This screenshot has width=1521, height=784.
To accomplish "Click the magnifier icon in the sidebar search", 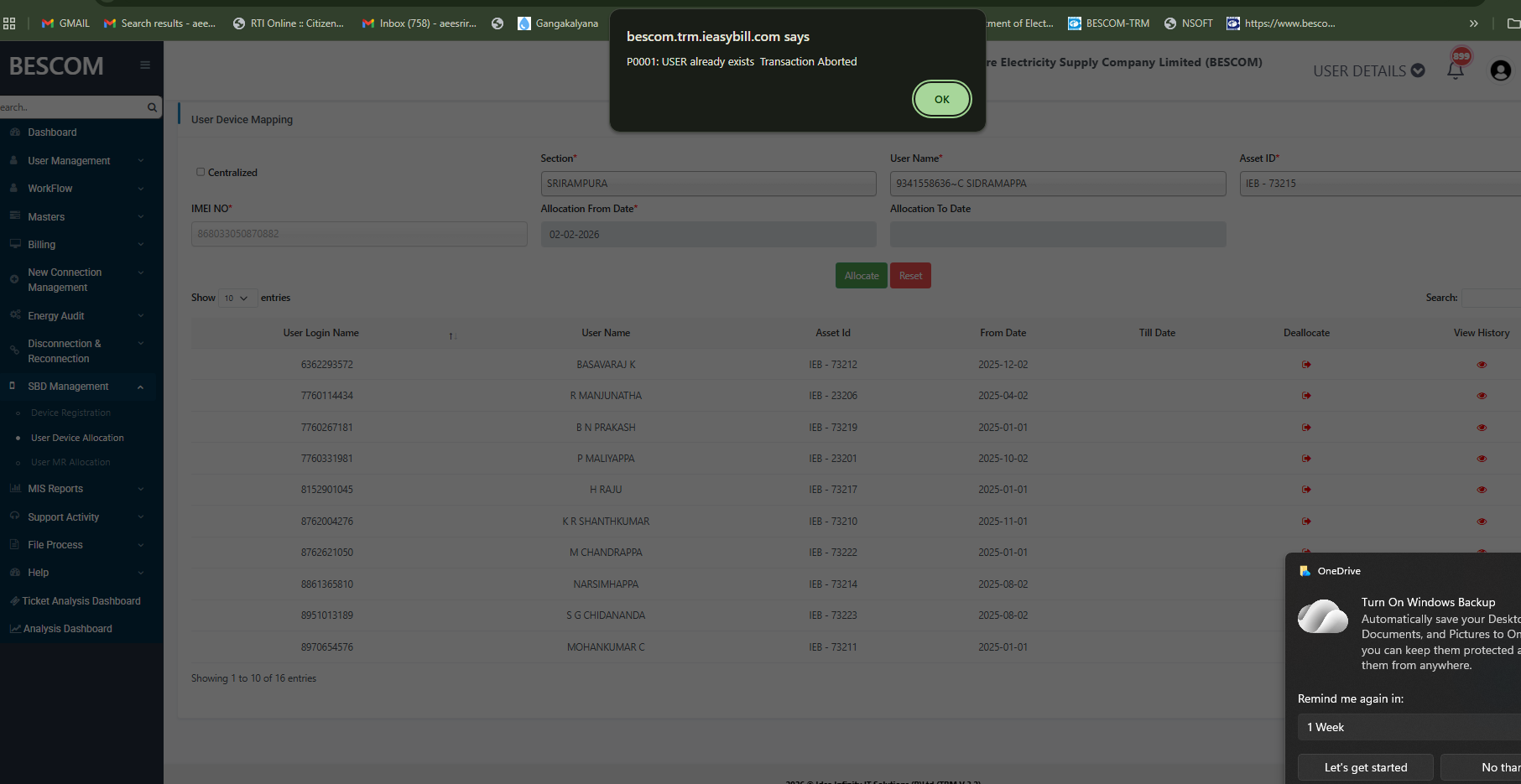I will [152, 107].
